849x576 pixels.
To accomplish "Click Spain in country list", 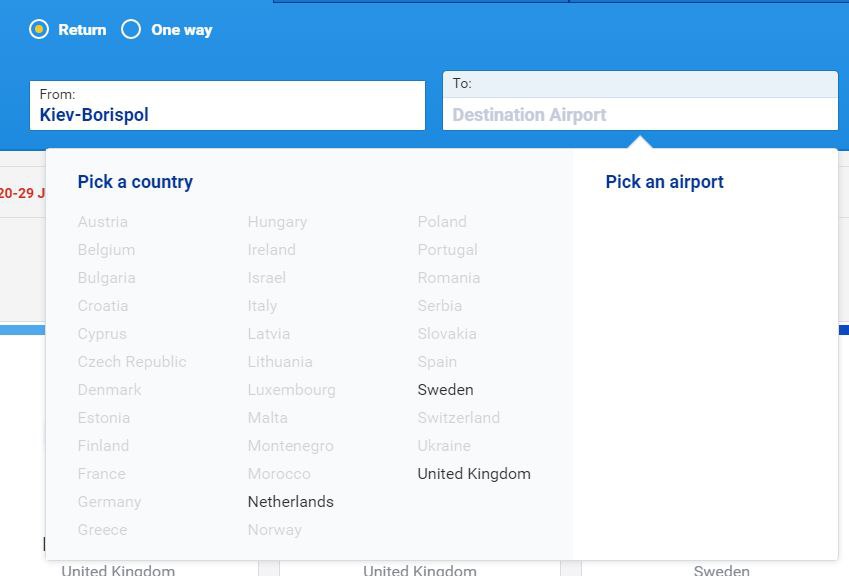I will (437, 362).
